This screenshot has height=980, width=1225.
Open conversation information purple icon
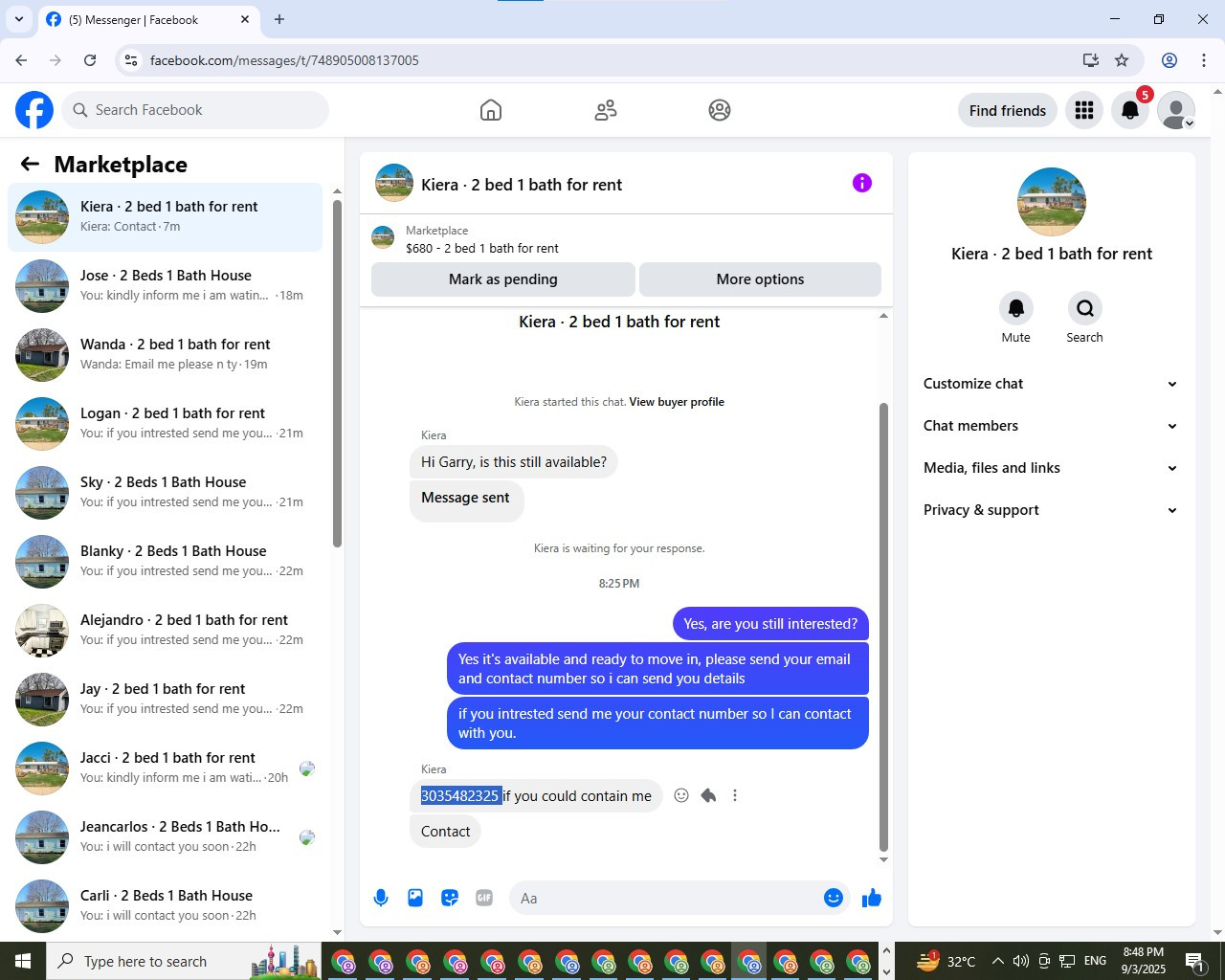pyautogui.click(x=862, y=183)
